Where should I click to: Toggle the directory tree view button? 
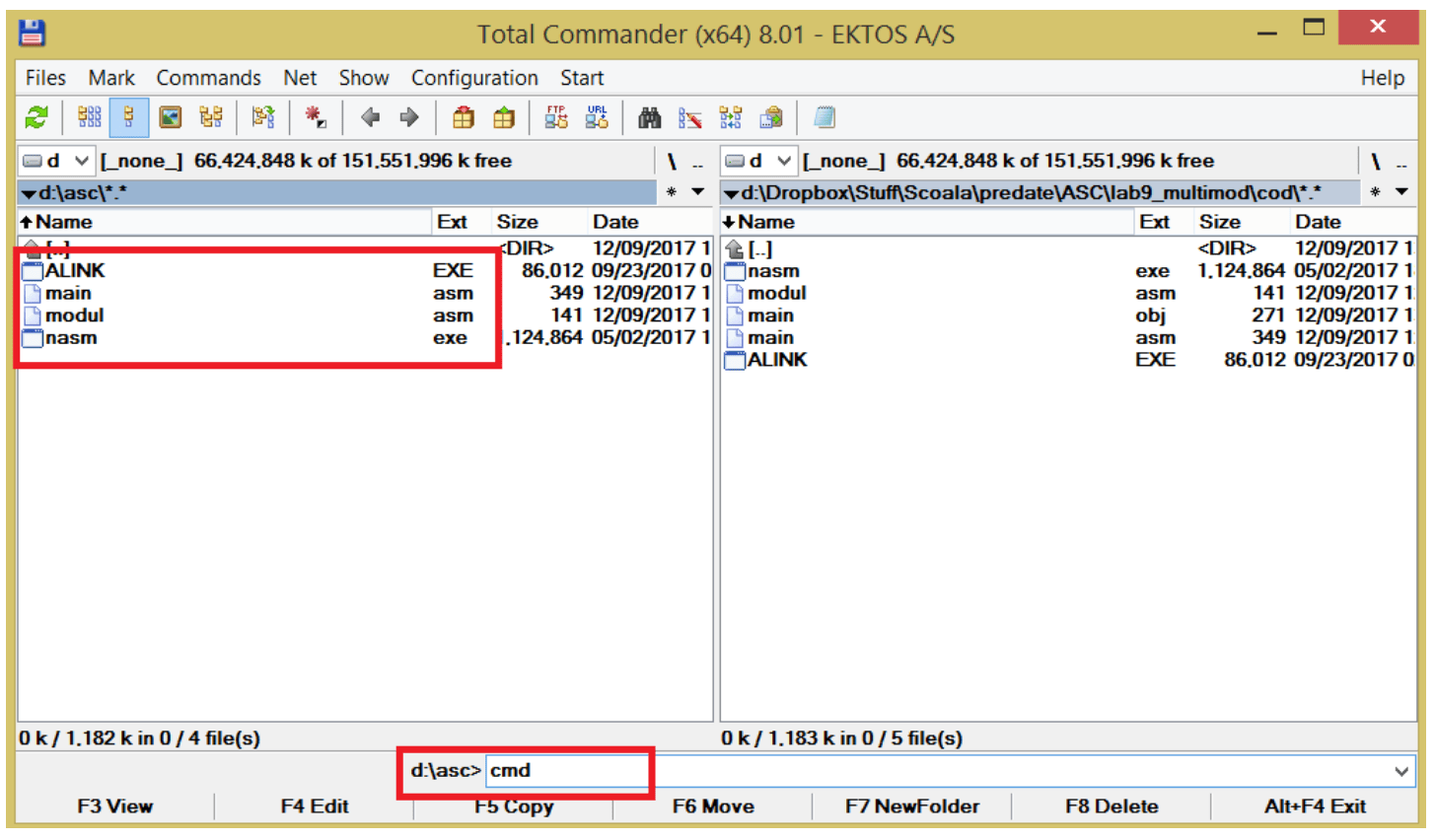[211, 118]
